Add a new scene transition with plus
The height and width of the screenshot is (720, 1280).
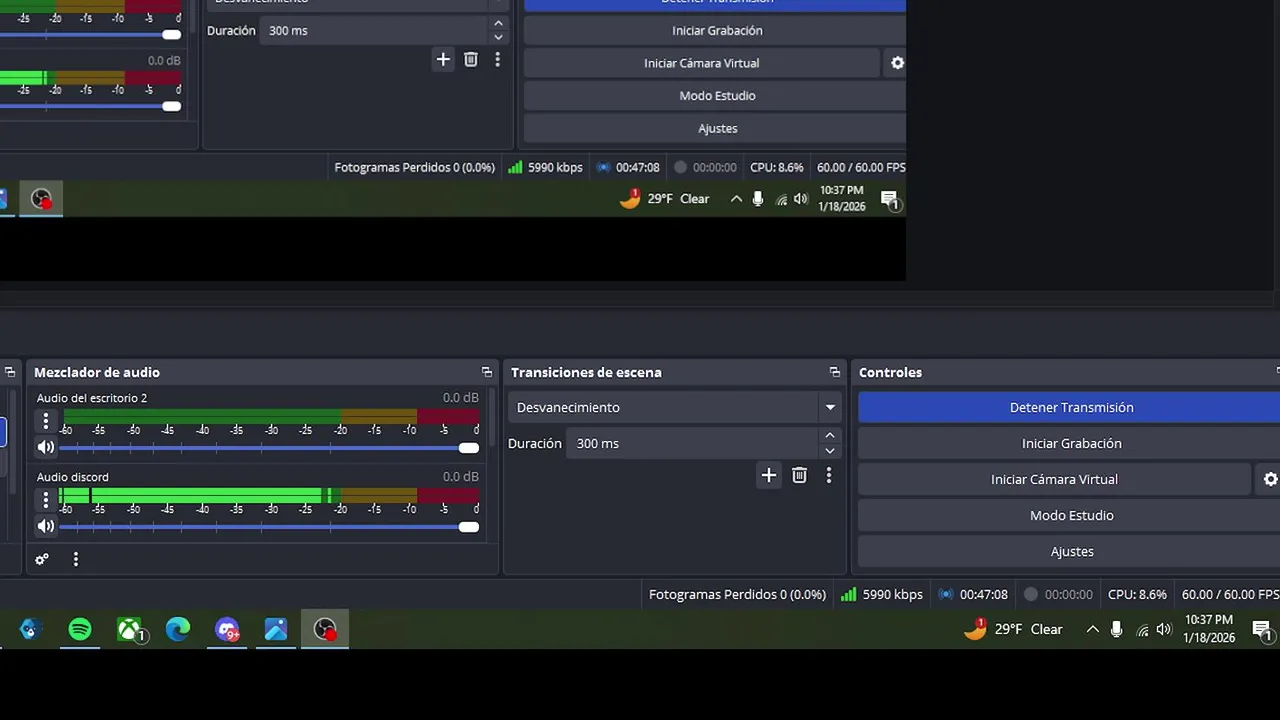768,475
